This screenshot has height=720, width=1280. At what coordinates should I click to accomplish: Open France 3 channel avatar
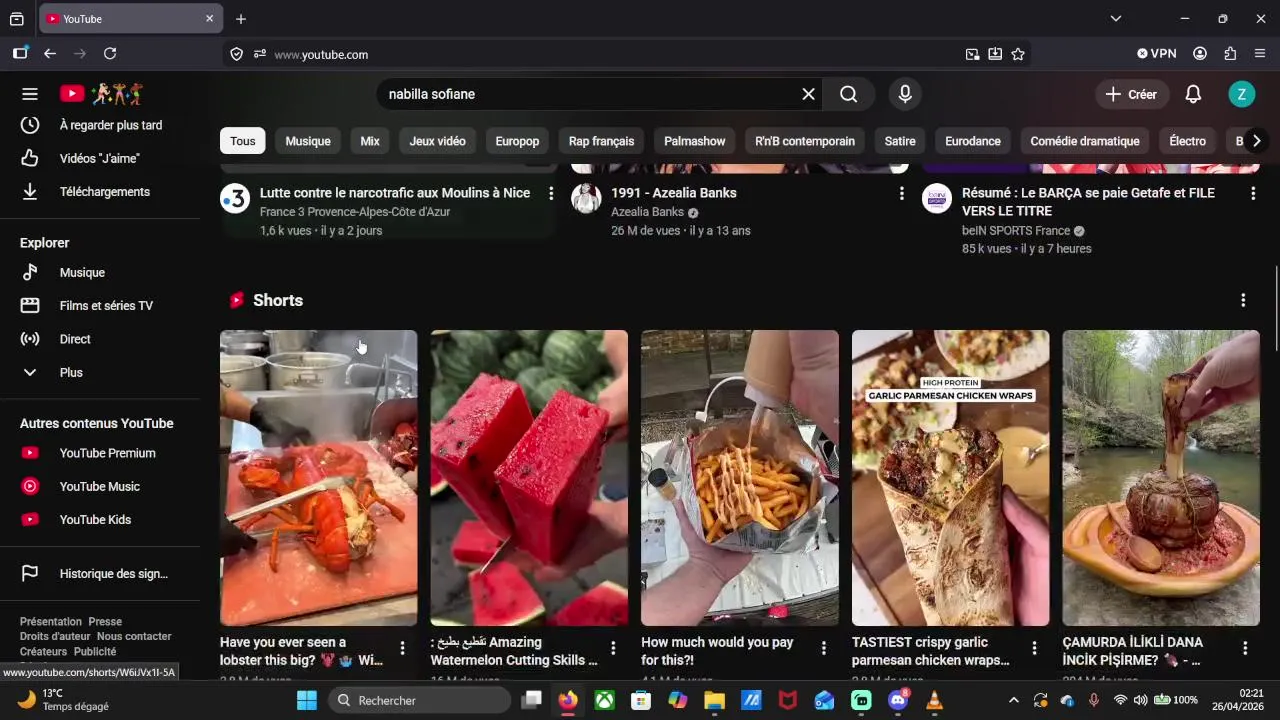(x=235, y=198)
